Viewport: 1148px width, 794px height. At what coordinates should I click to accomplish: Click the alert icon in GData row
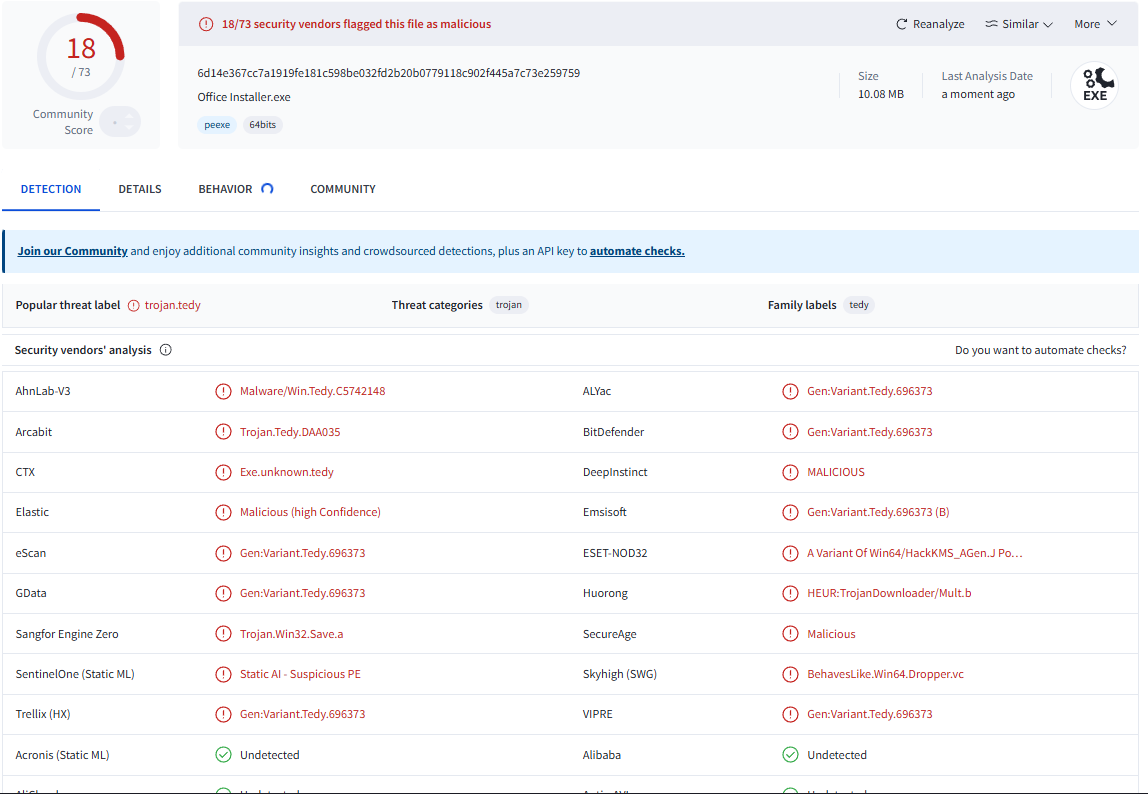223,593
